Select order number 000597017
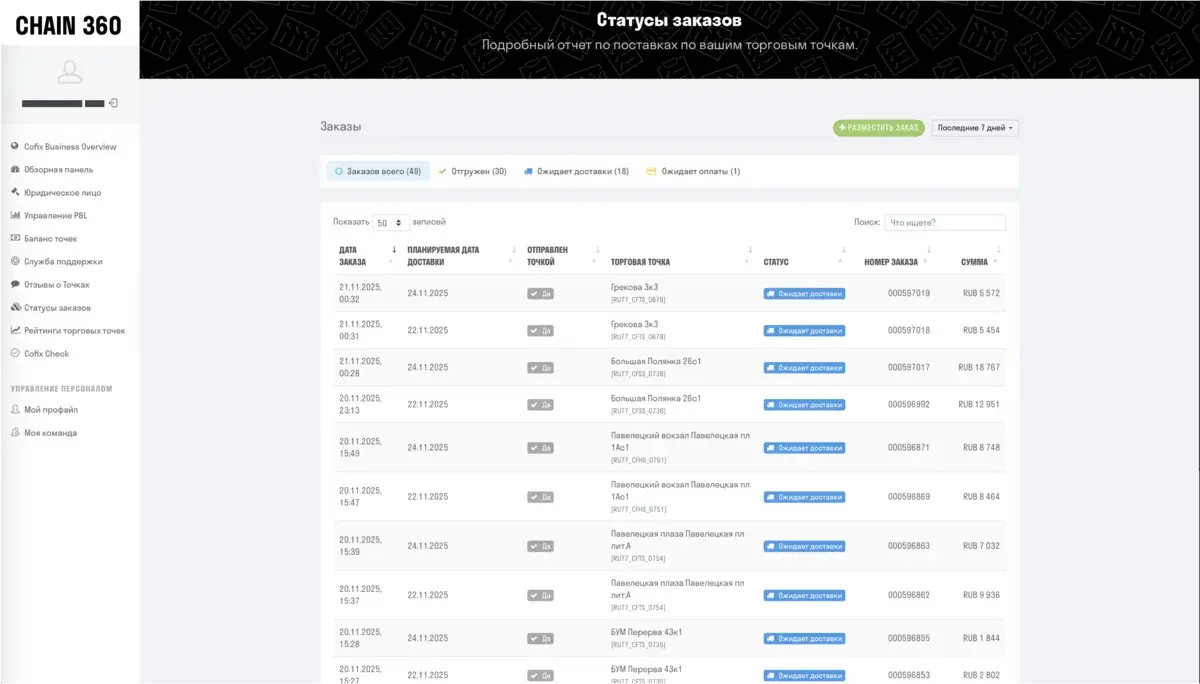 [x=909, y=368]
